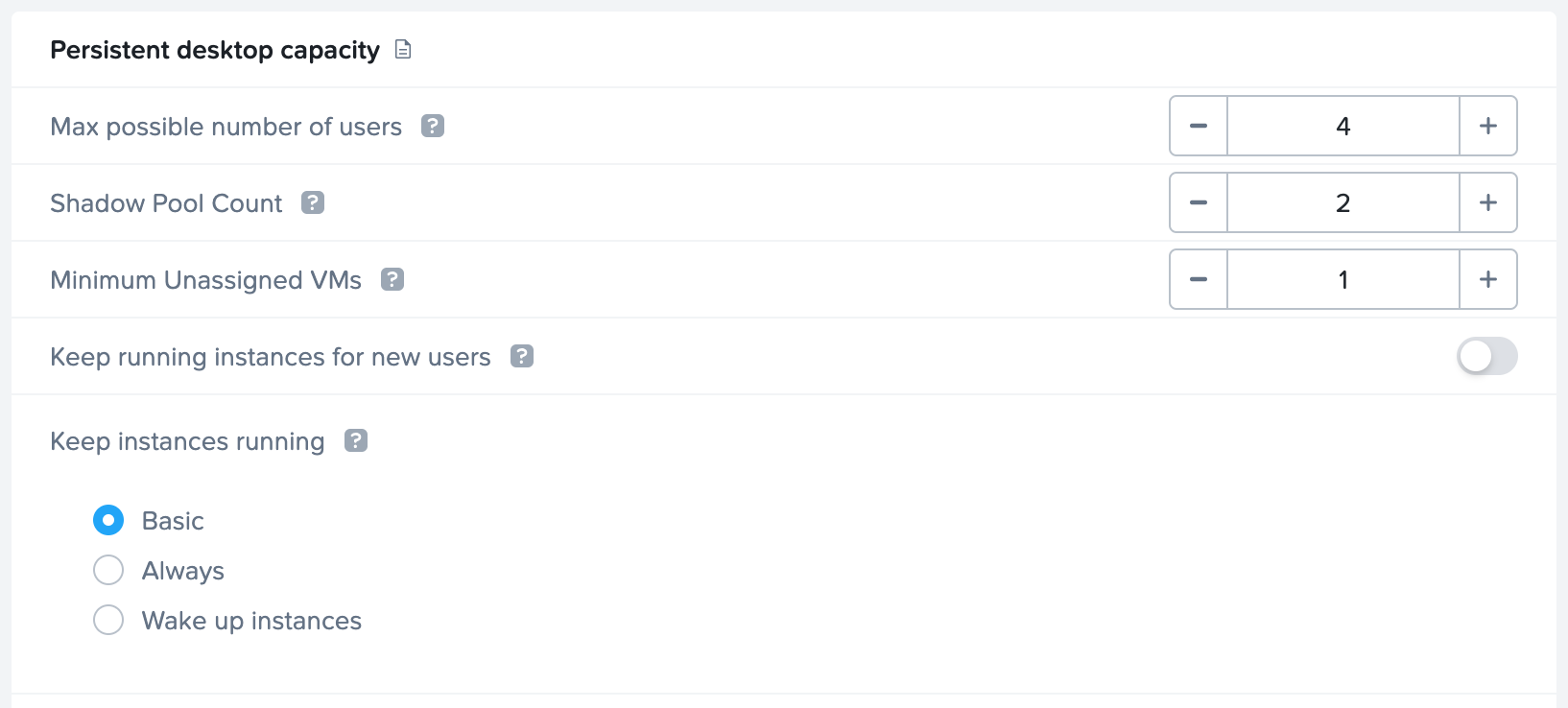Click the document icon beside Persistent desktop capacity
The image size is (1568, 708).
[x=403, y=50]
